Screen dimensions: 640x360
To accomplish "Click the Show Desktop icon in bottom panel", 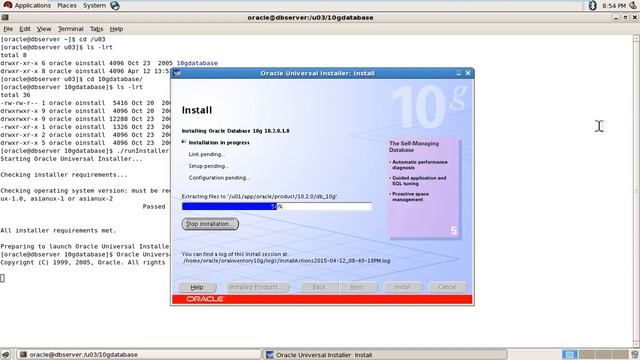I will point(5,354).
